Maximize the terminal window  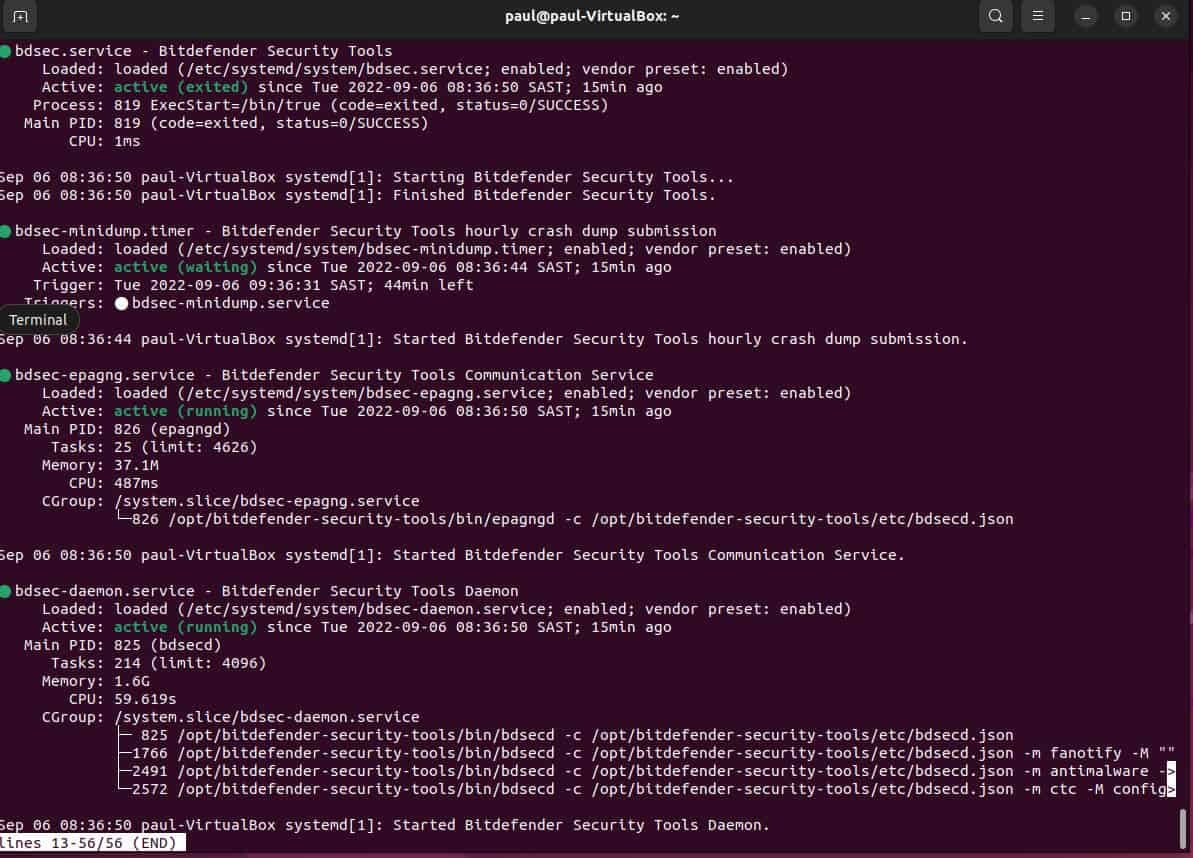[x=1126, y=16]
